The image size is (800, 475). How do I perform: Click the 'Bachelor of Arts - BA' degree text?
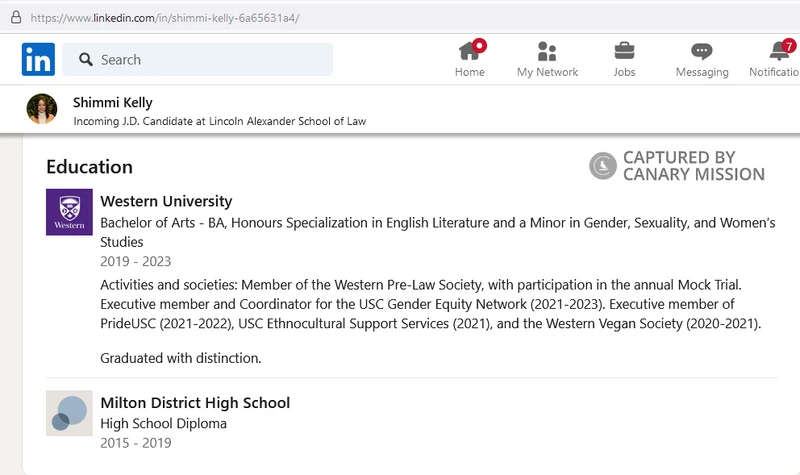pos(438,232)
